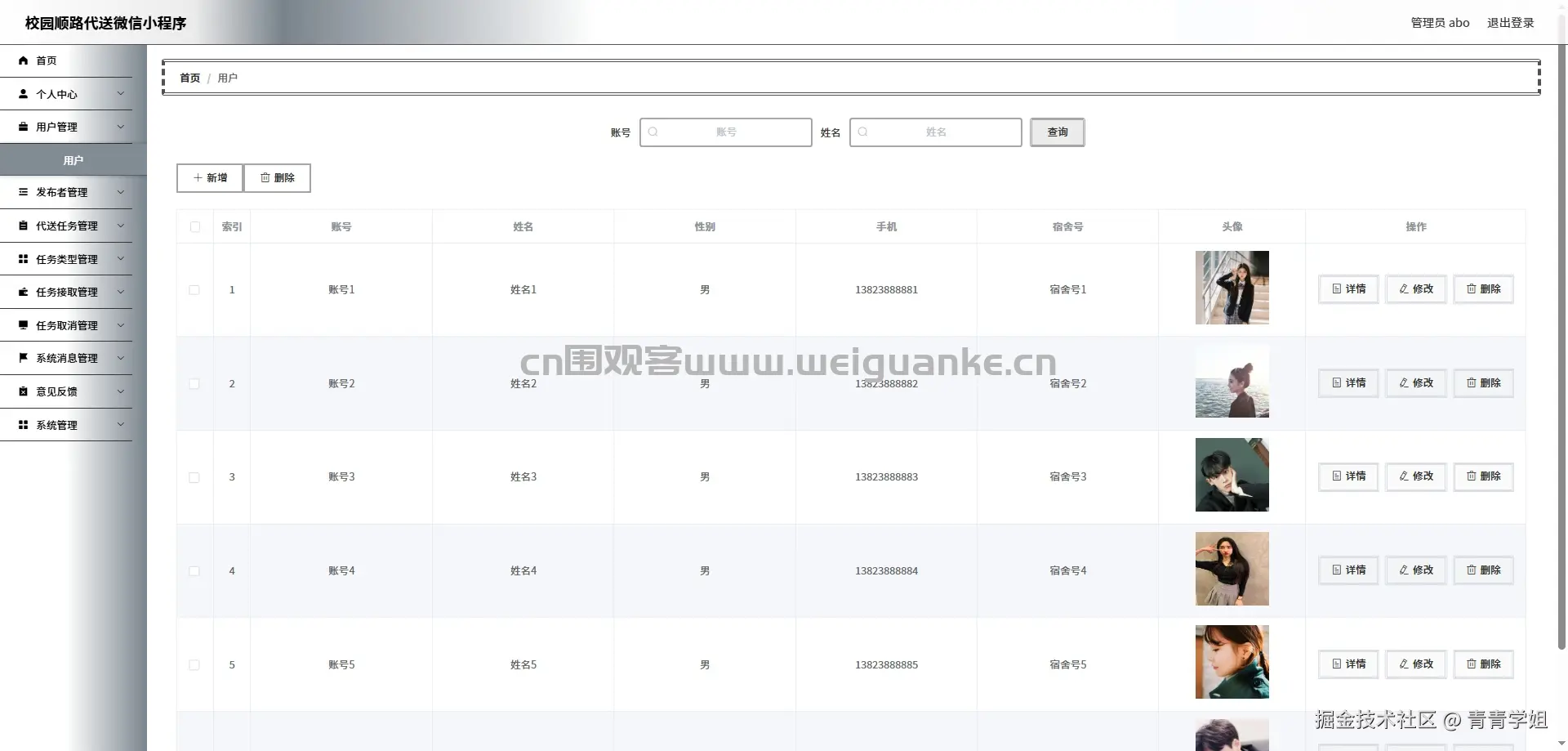The image size is (1568, 751).
Task: Check the row checkbox for 账号3
Action: pyautogui.click(x=194, y=477)
